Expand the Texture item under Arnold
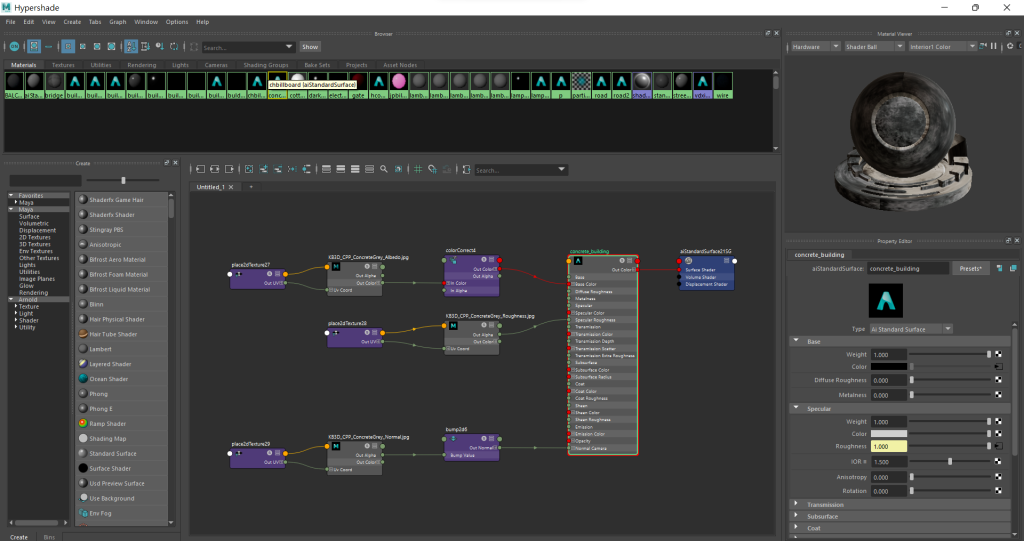 [16, 306]
